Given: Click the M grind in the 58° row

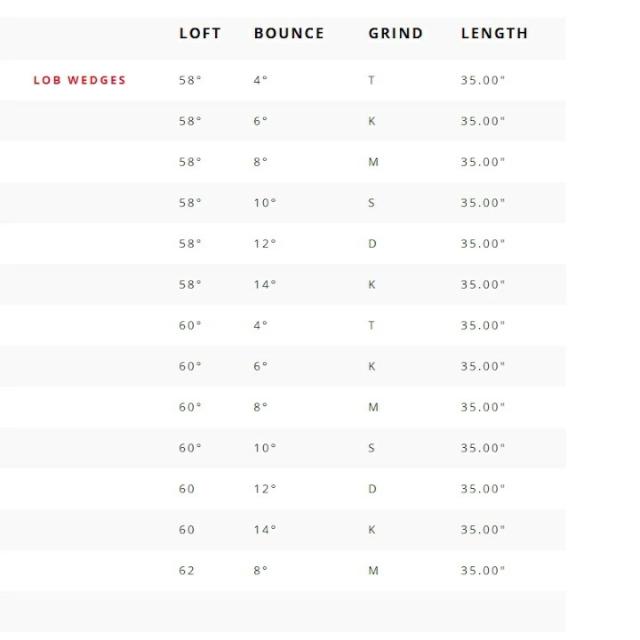Looking at the screenshot, I should click(x=373, y=162).
